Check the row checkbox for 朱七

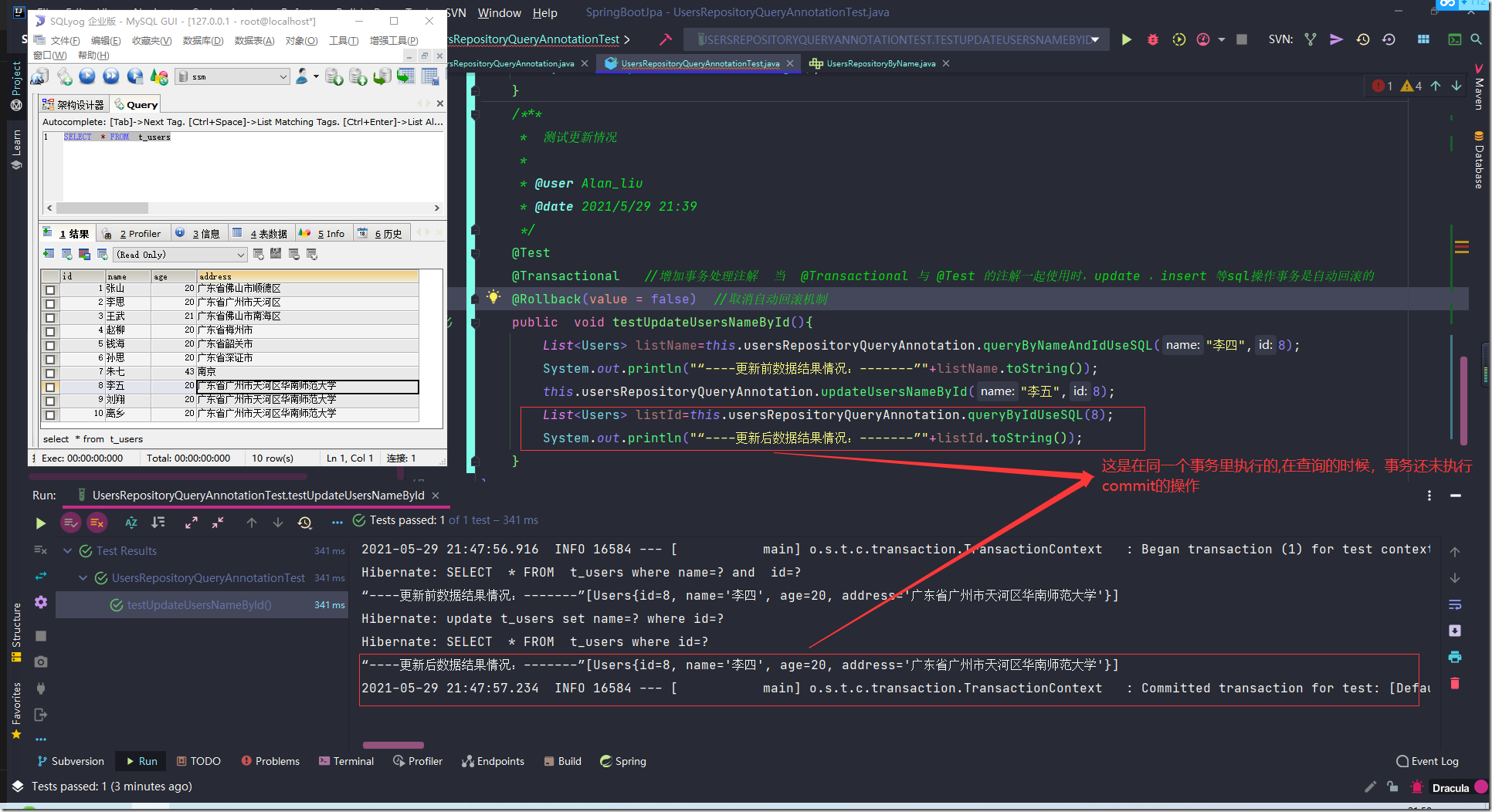[x=50, y=373]
